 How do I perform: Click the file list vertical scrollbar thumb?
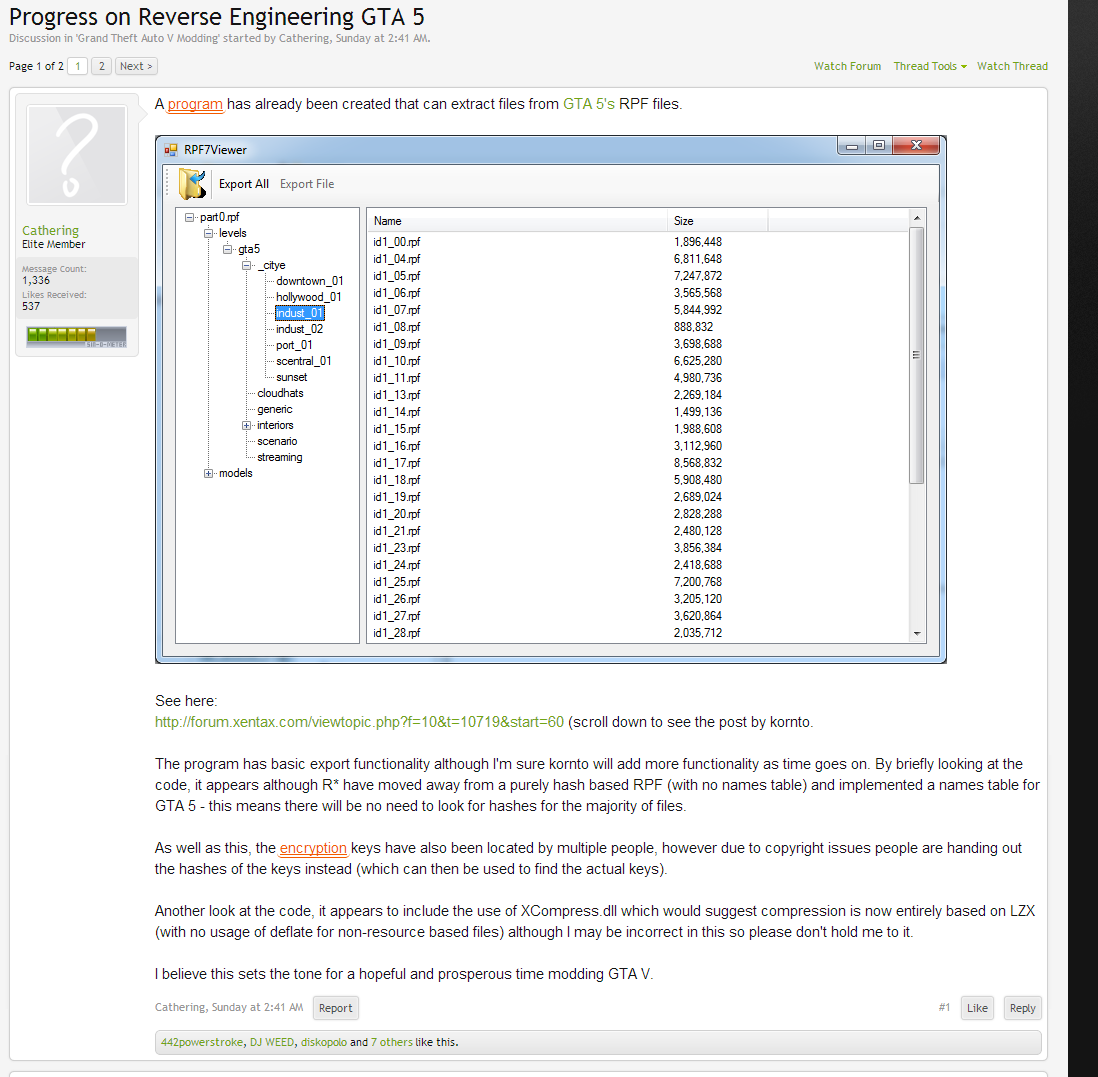pyautogui.click(x=917, y=355)
